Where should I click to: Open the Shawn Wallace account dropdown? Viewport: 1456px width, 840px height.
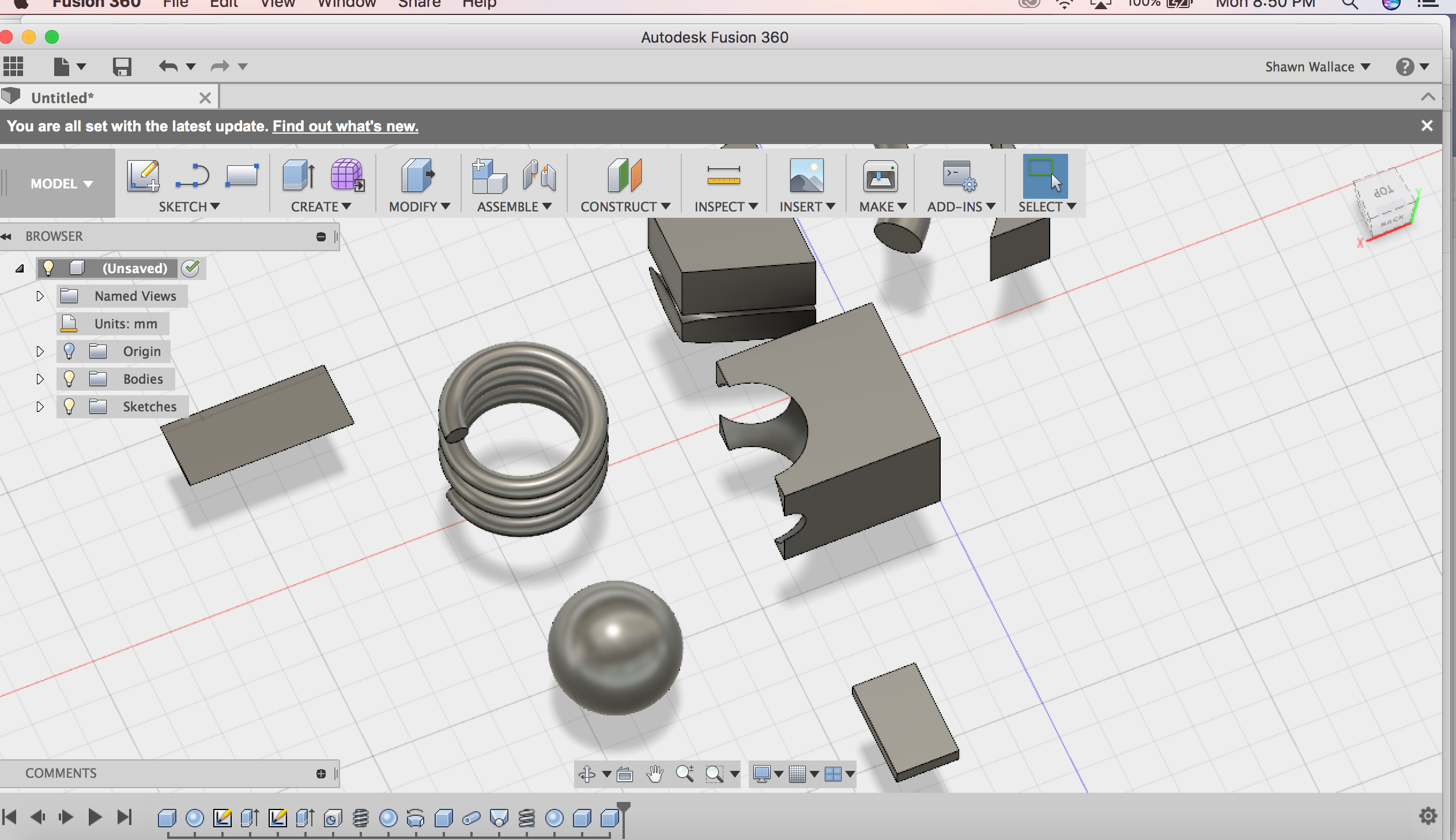coord(1318,67)
